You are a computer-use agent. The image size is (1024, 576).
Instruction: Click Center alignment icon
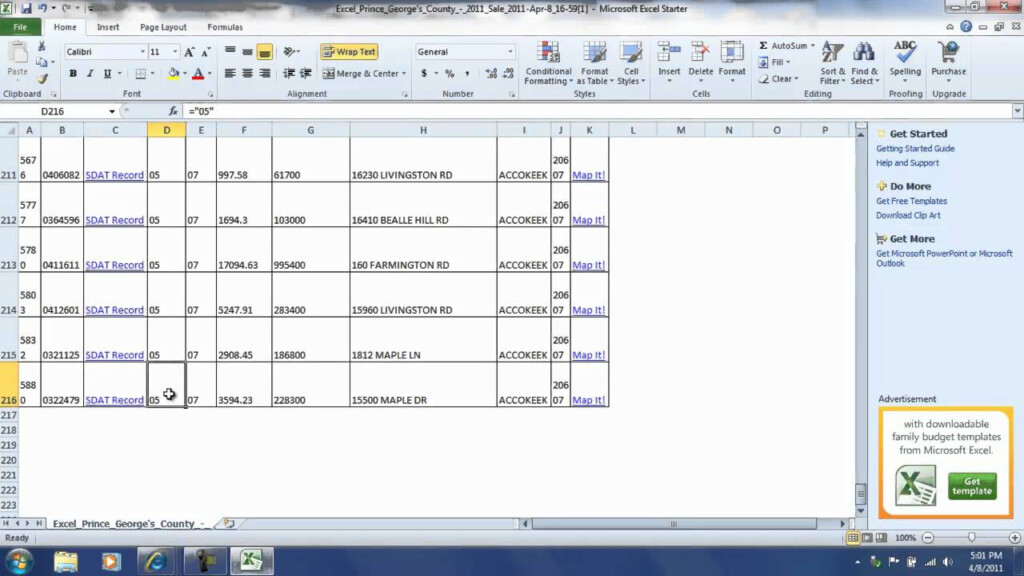(x=247, y=74)
